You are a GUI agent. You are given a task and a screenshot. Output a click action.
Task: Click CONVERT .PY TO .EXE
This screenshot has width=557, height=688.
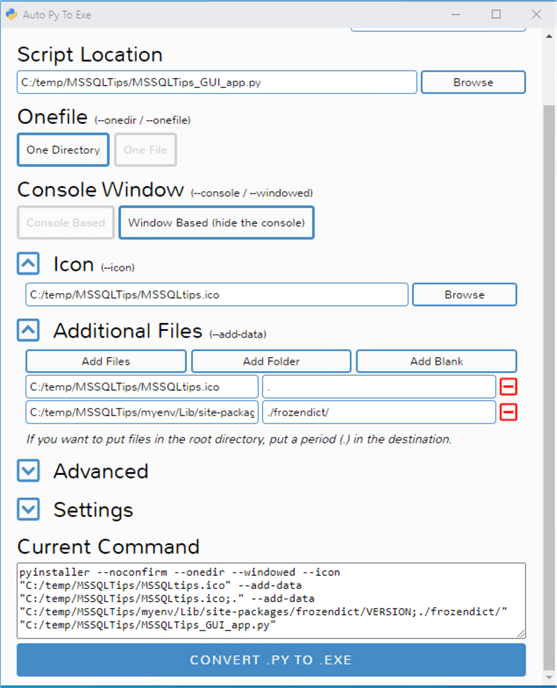click(271, 660)
